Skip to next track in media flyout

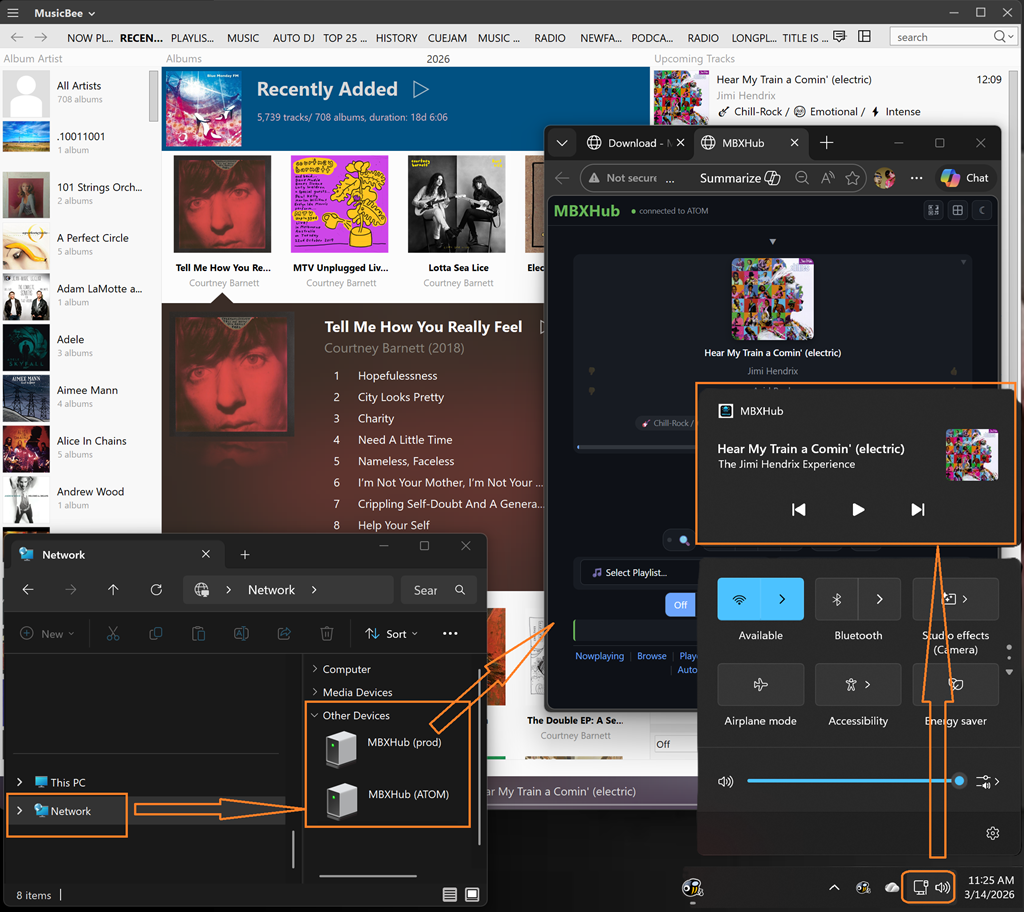(x=918, y=510)
